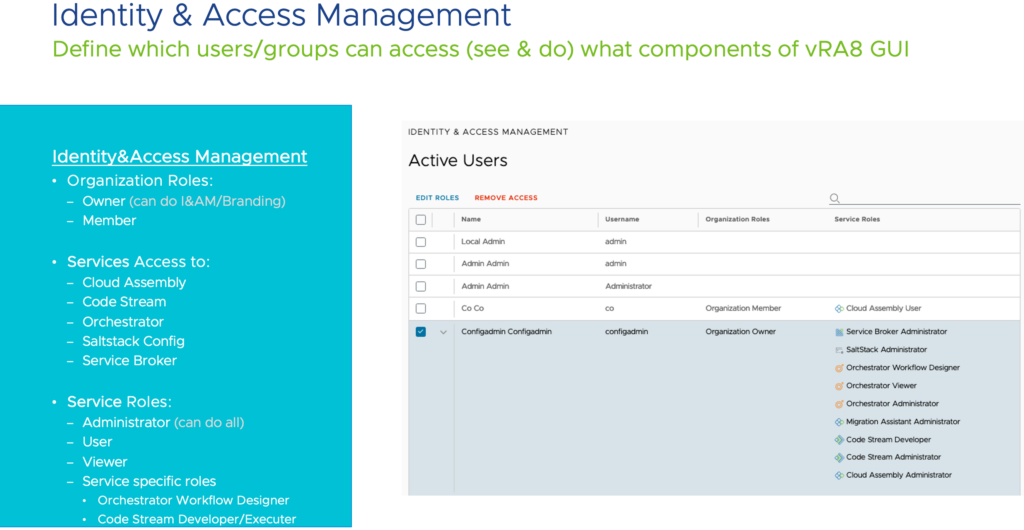1024x530 pixels.
Task: Click 'Service Broker Administrator' role text
Action: 897,332
